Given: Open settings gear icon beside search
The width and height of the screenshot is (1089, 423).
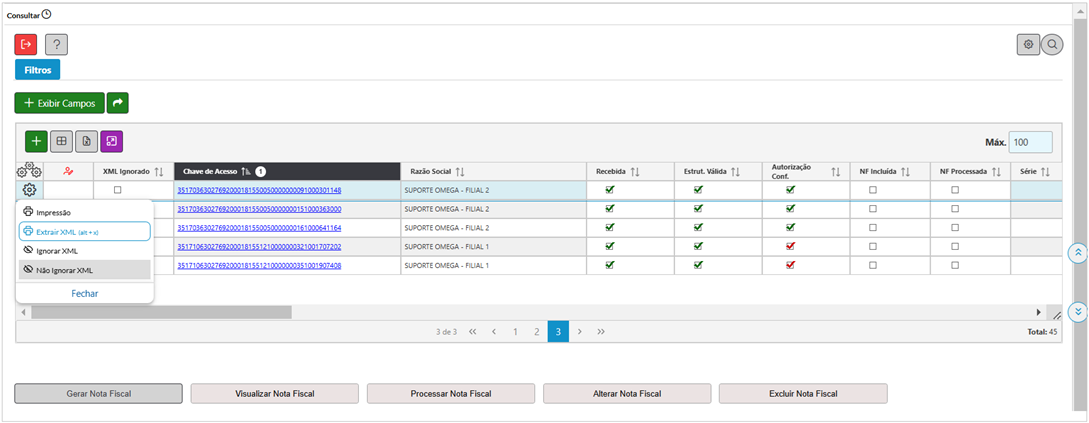Looking at the screenshot, I should click(1028, 44).
